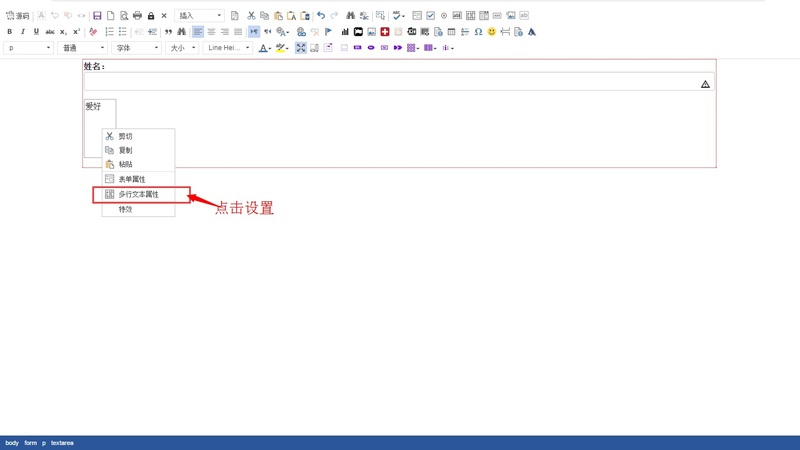Click the block quote icon
800x450 pixels.
(168, 32)
